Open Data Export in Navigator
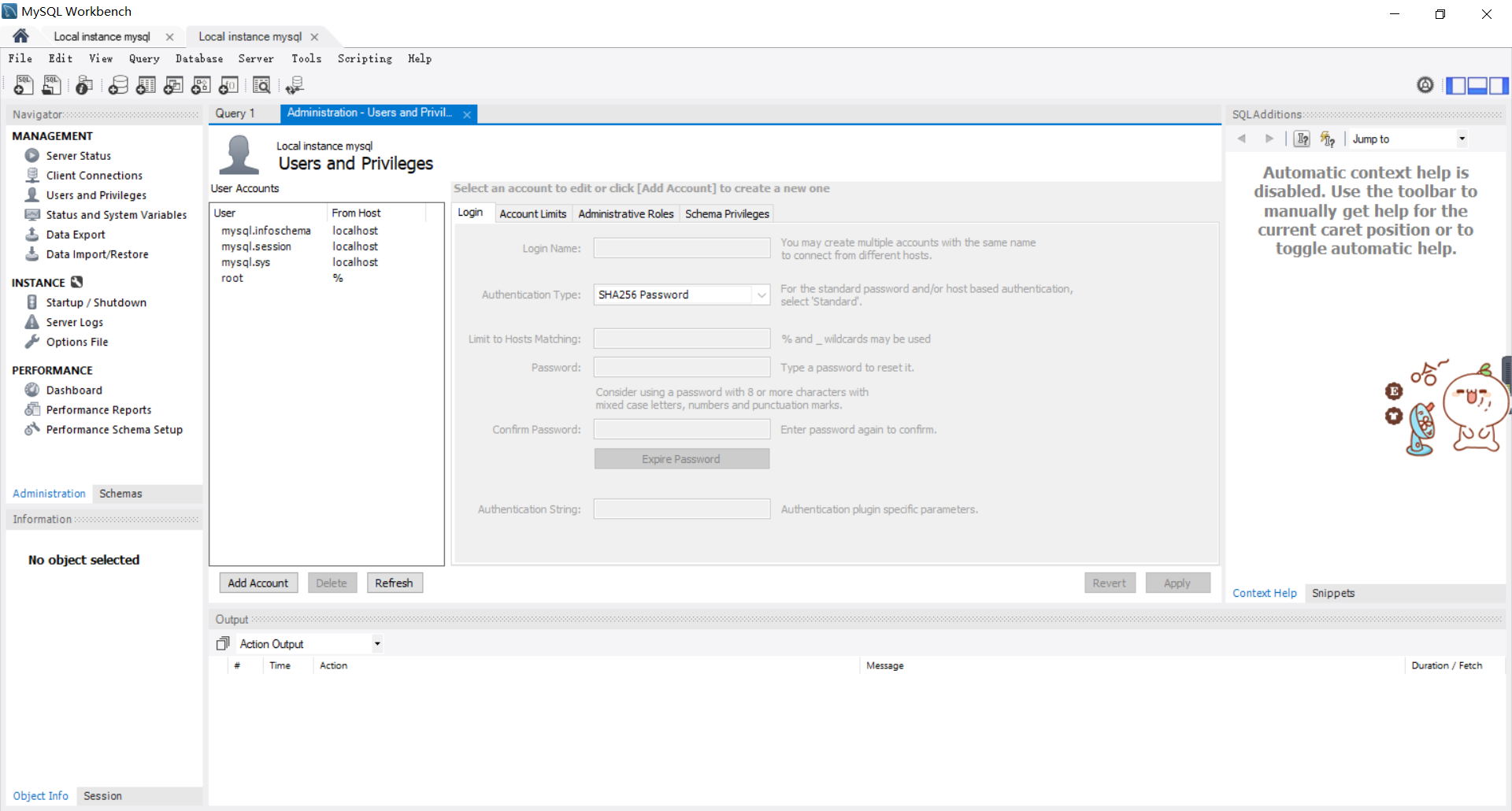Viewport: 1512px width, 811px height. [75, 235]
